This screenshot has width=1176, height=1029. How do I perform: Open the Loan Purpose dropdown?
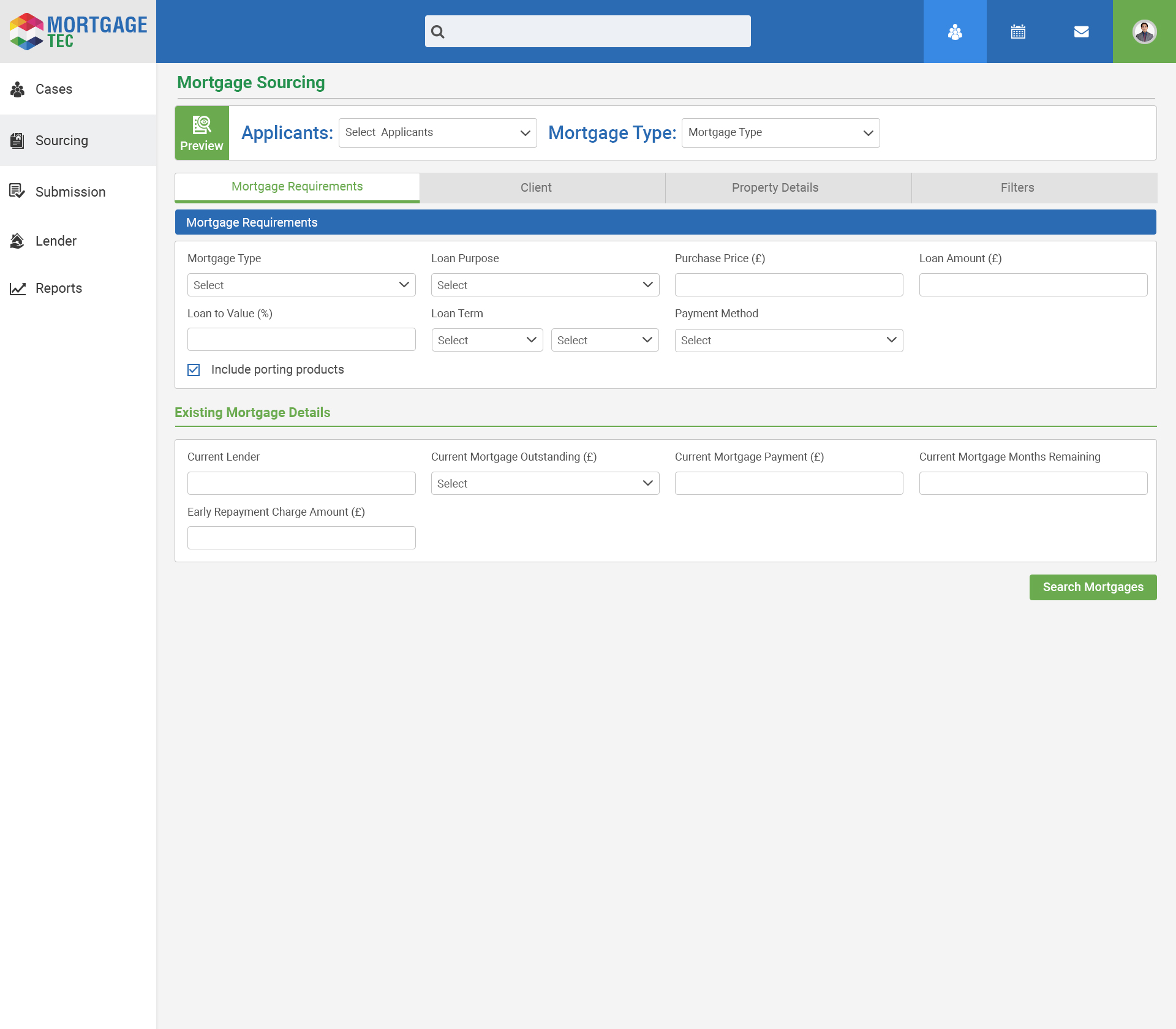(545, 285)
